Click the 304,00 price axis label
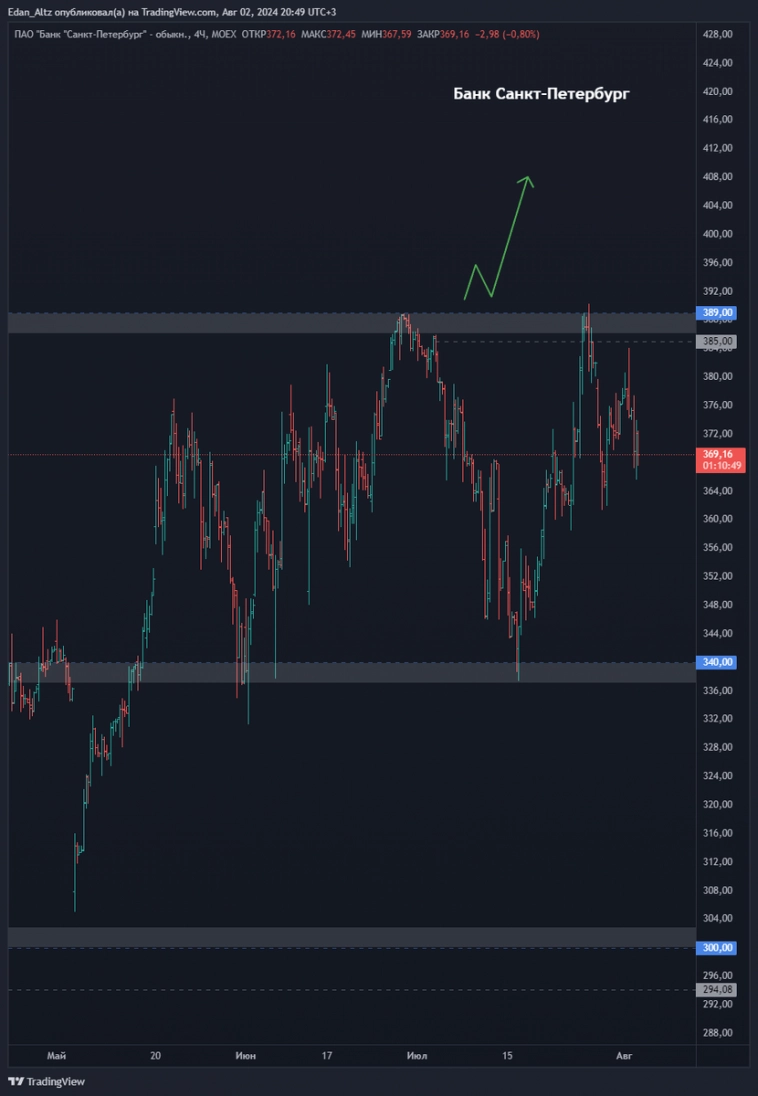The height and width of the screenshot is (1096, 758). [718, 918]
